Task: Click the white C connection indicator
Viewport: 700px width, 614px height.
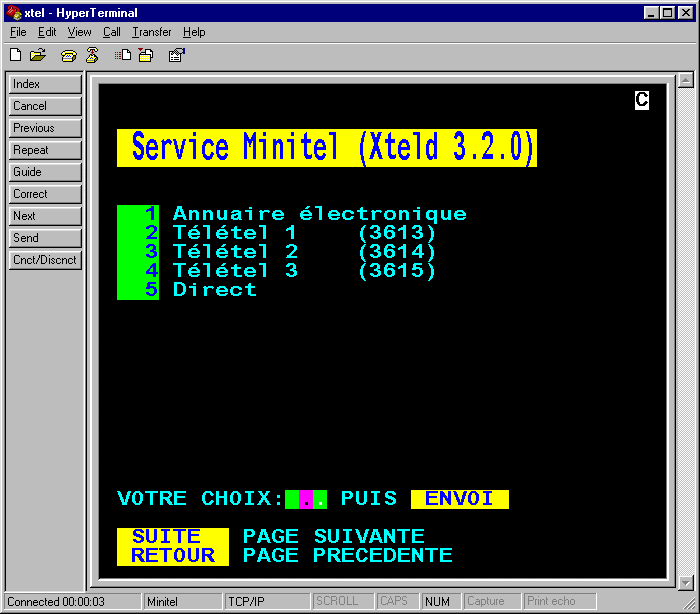Action: (642, 100)
